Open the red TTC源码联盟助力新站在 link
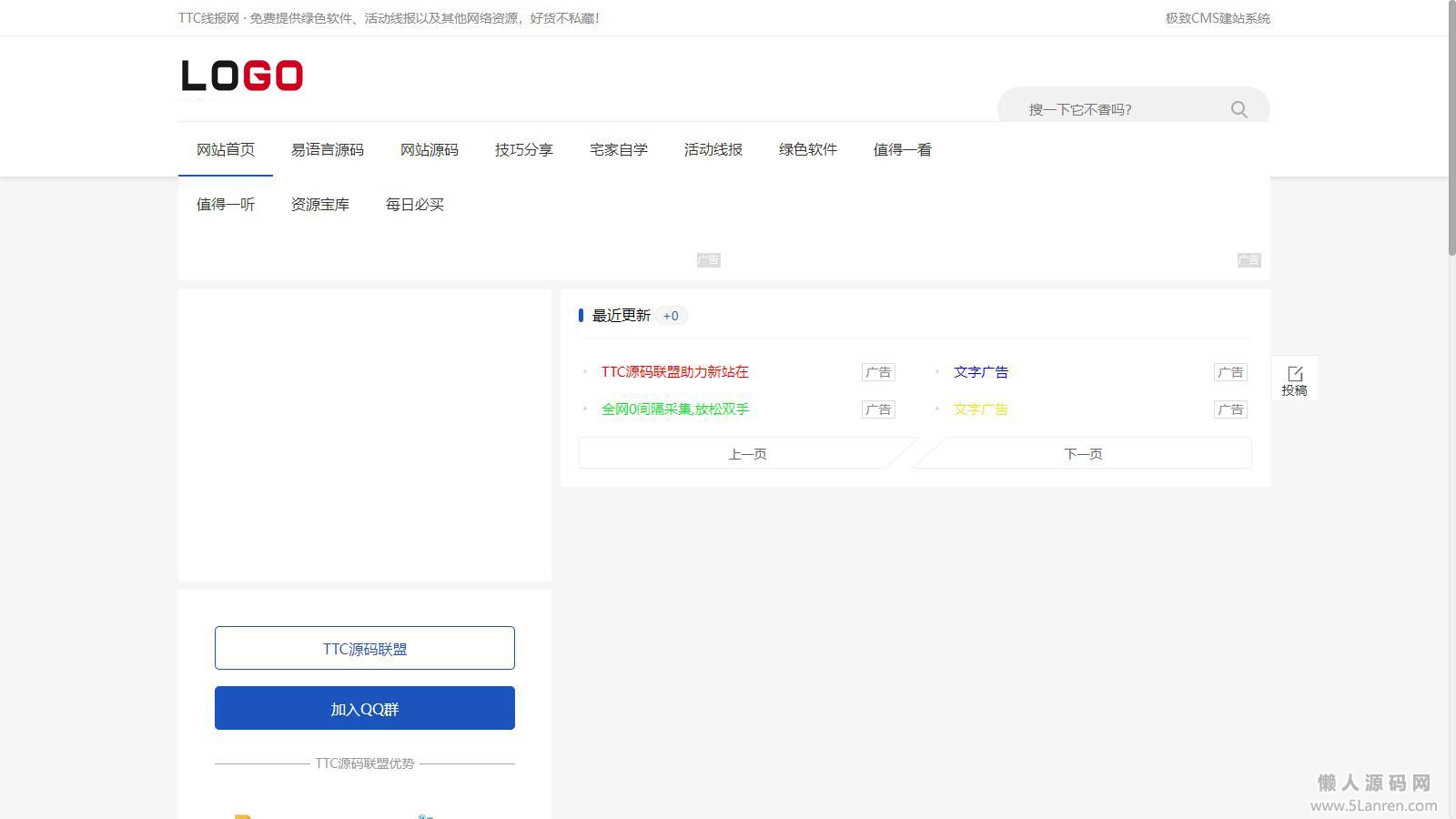The height and width of the screenshot is (819, 1456). pyautogui.click(x=675, y=372)
